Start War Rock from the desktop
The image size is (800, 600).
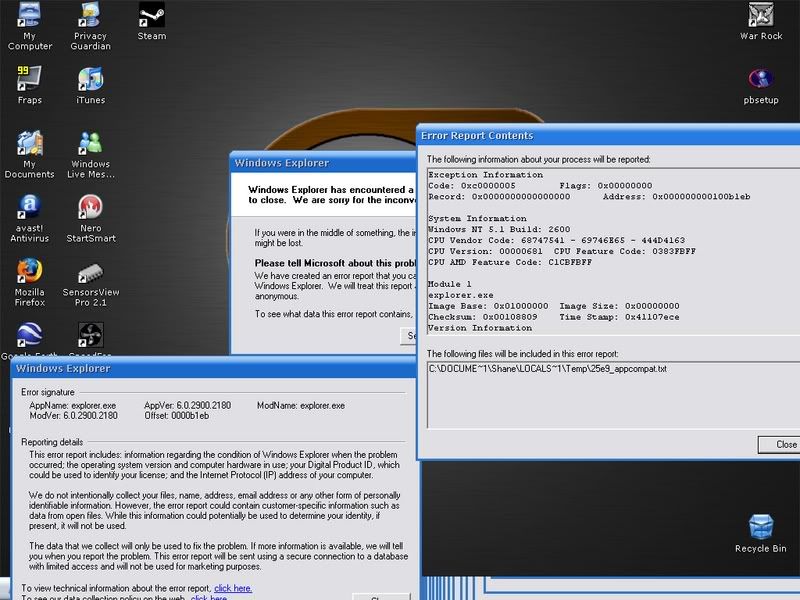click(x=761, y=17)
